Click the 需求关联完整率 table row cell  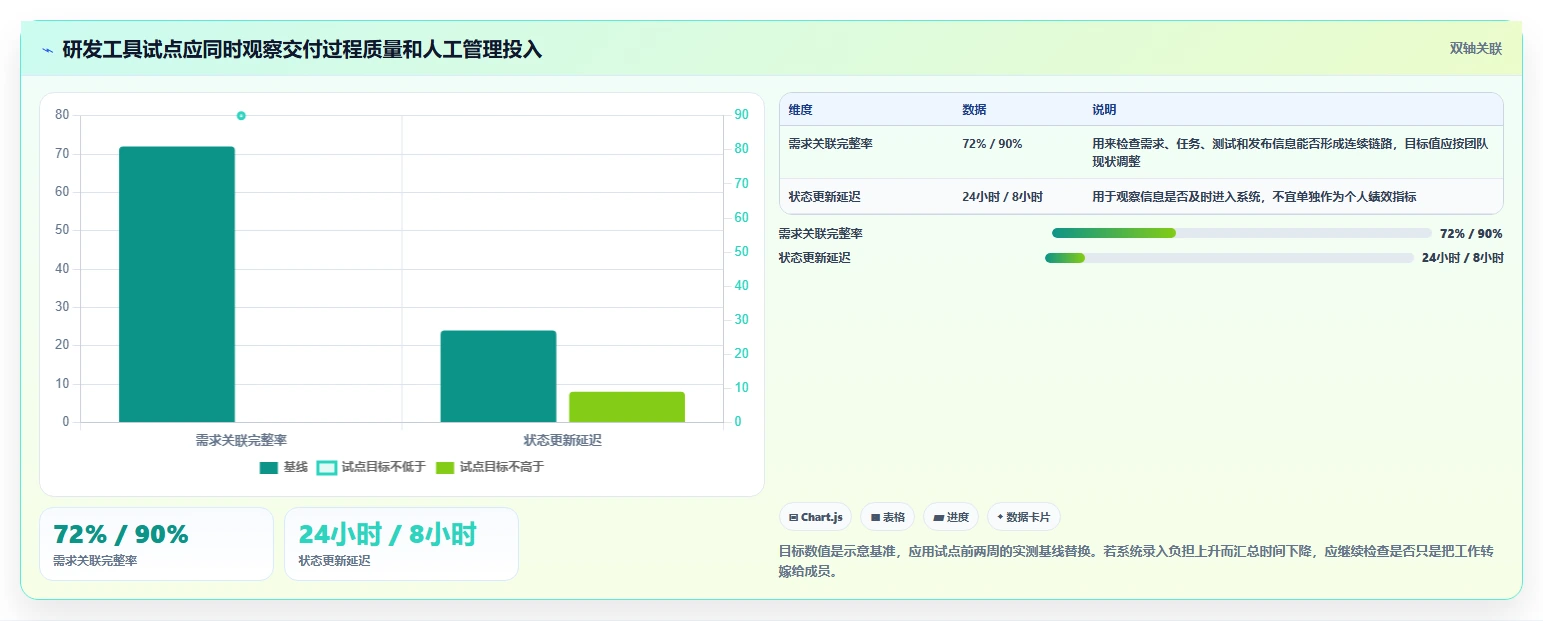(x=830, y=144)
